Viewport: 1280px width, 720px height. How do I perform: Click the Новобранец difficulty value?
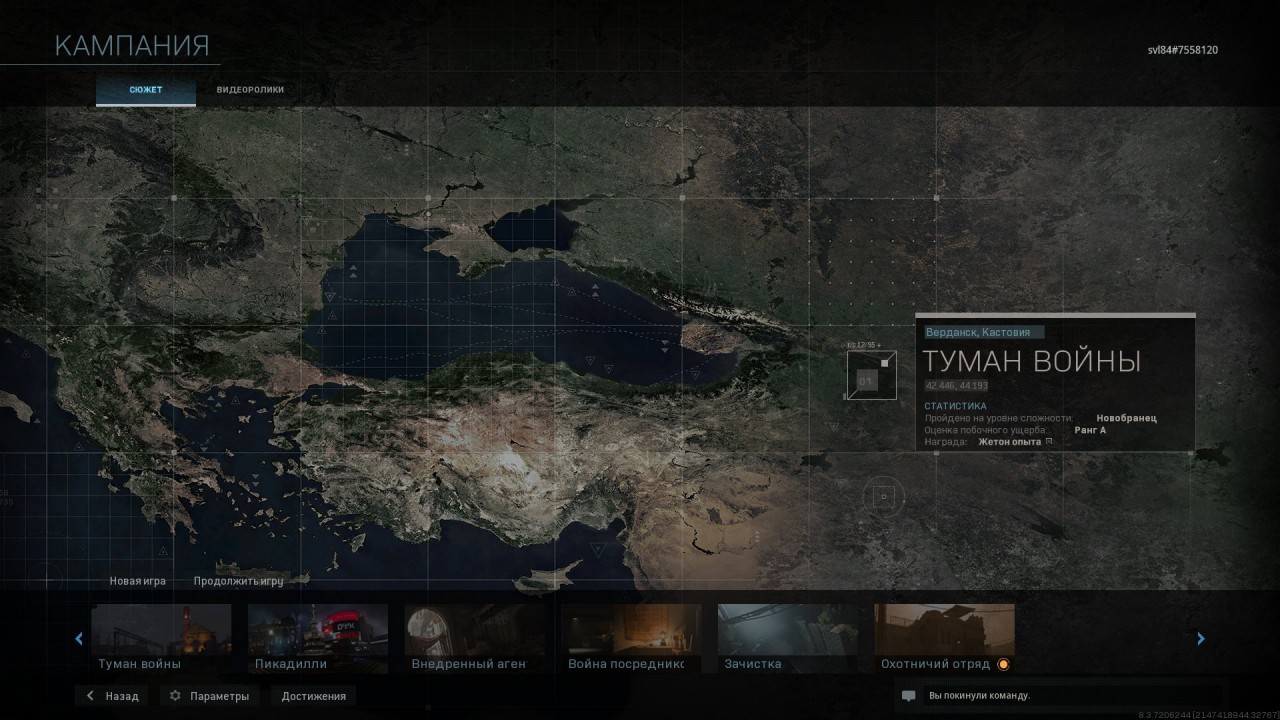[1126, 418]
